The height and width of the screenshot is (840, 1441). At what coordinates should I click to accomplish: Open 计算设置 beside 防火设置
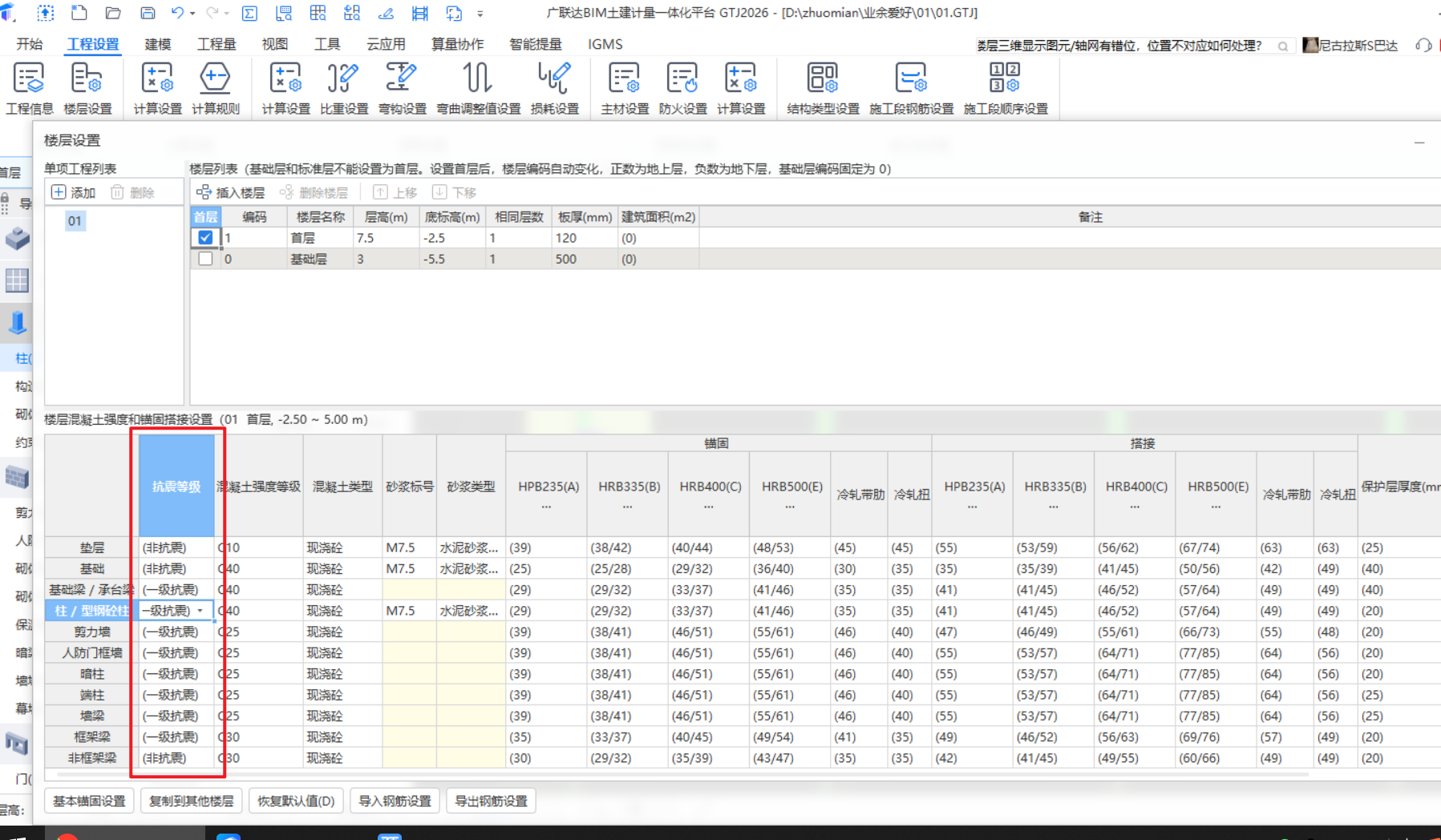pyautogui.click(x=741, y=88)
